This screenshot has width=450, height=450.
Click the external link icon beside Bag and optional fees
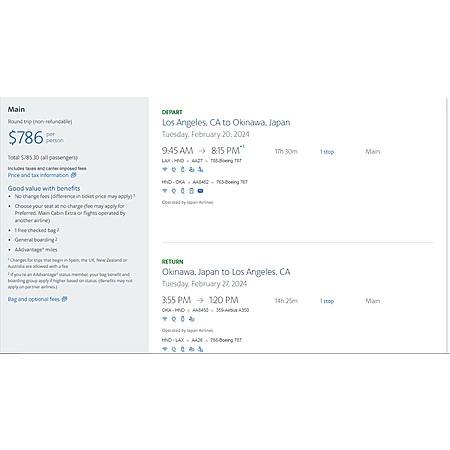(x=64, y=299)
